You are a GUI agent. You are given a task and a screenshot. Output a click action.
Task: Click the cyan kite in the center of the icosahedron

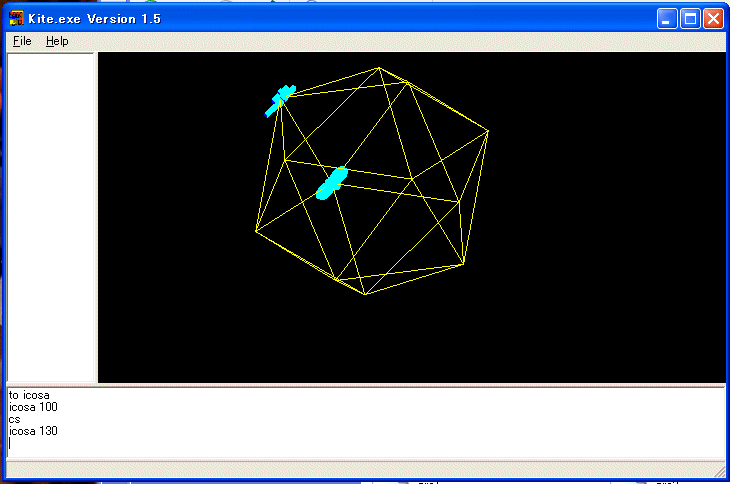click(x=331, y=183)
